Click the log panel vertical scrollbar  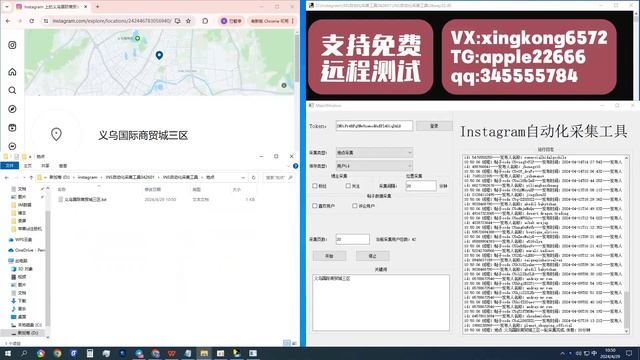(x=627, y=310)
